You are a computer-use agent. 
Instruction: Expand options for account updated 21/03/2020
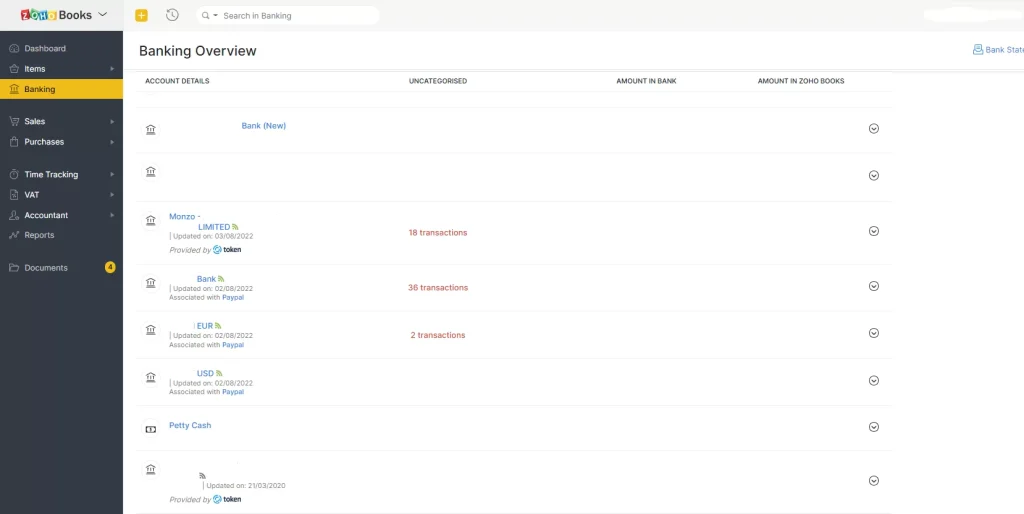(874, 481)
